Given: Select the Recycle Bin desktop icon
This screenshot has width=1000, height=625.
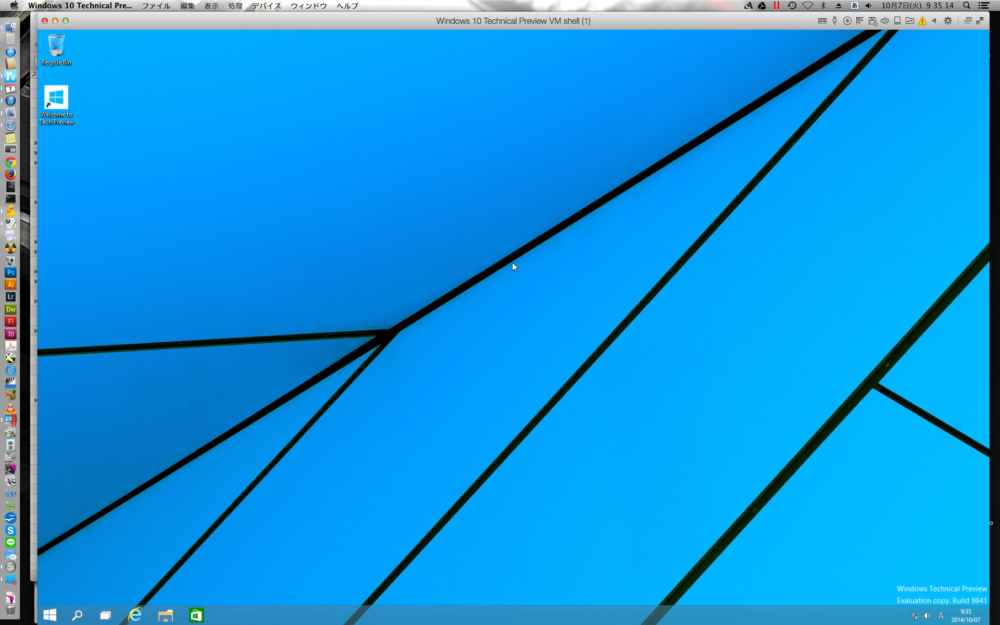Looking at the screenshot, I should [56, 47].
